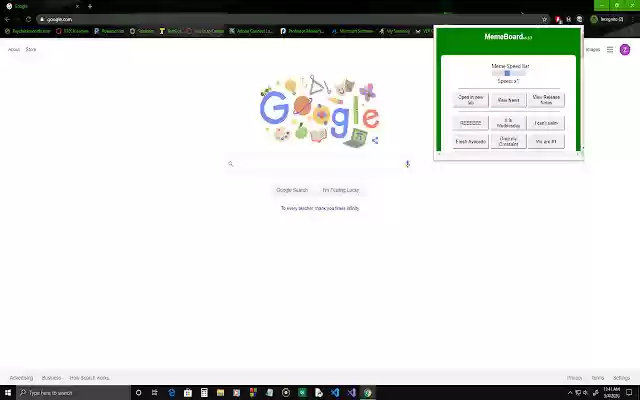Reload the page with the refresh icon

pyautogui.click(x=28, y=19)
